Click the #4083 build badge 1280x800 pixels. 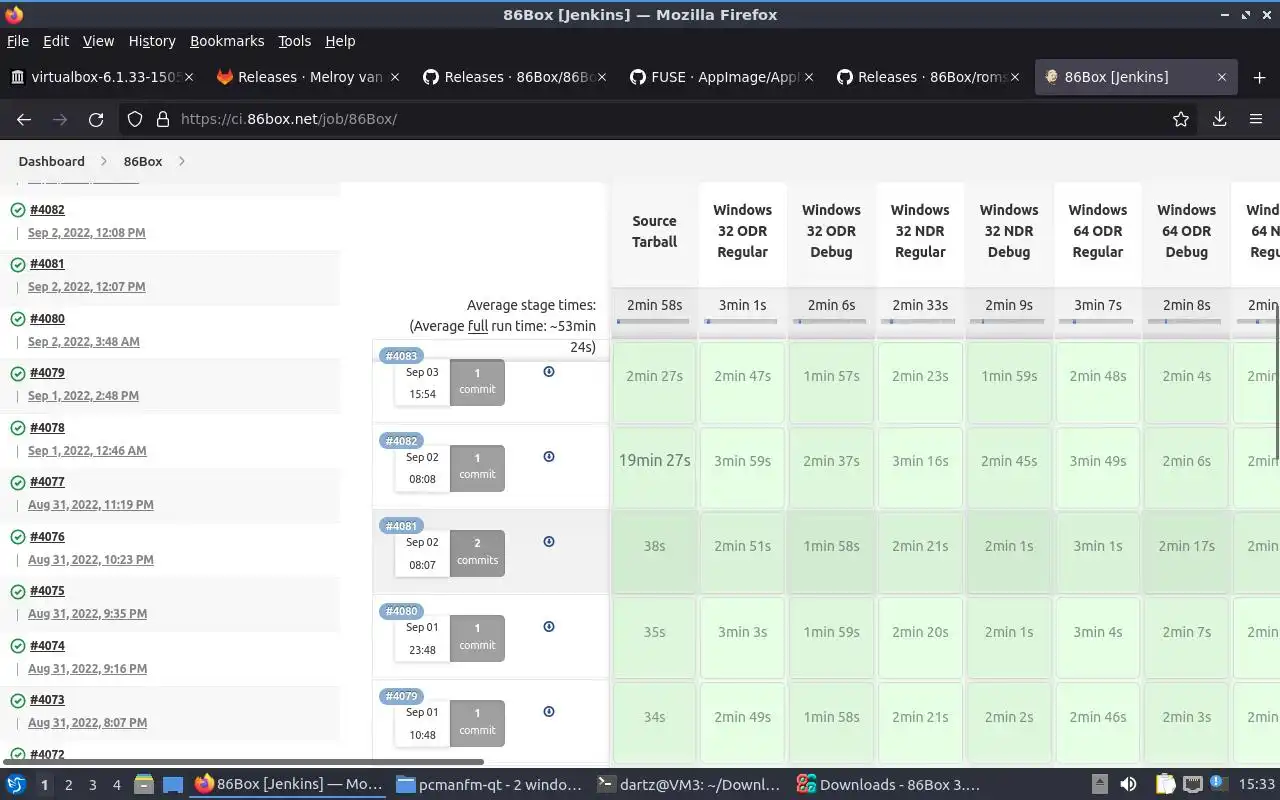point(401,356)
